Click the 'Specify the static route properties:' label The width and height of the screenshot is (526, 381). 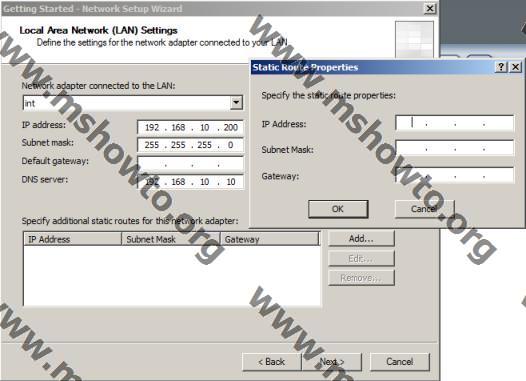click(x=328, y=96)
